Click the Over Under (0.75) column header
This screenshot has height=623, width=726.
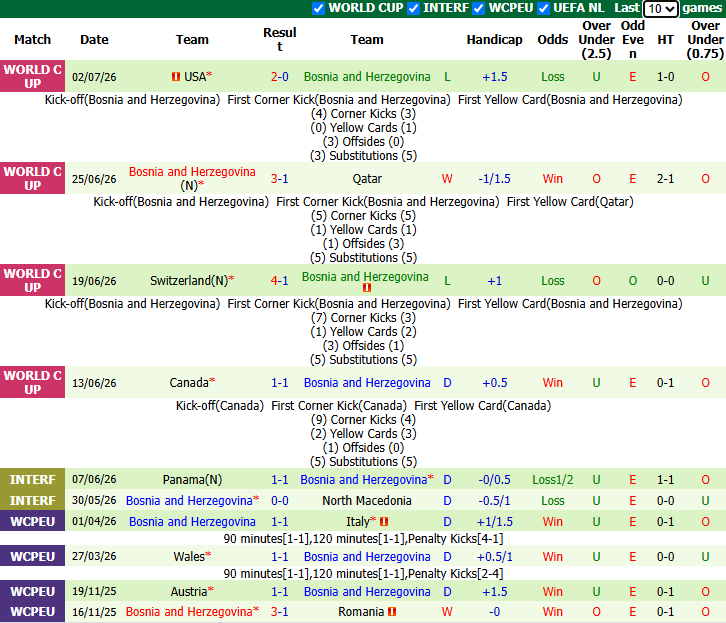pyautogui.click(x=705, y=40)
